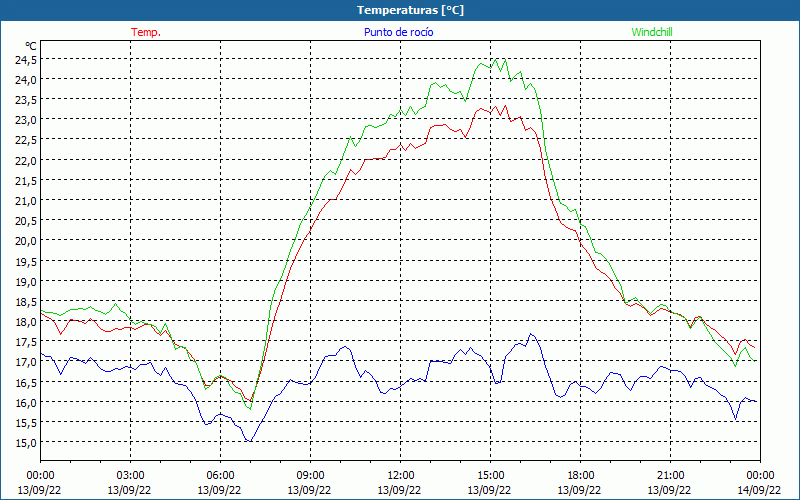Image resolution: width=800 pixels, height=500 pixels.
Task: Click the '17,5' y-axis value
Action: point(26,342)
